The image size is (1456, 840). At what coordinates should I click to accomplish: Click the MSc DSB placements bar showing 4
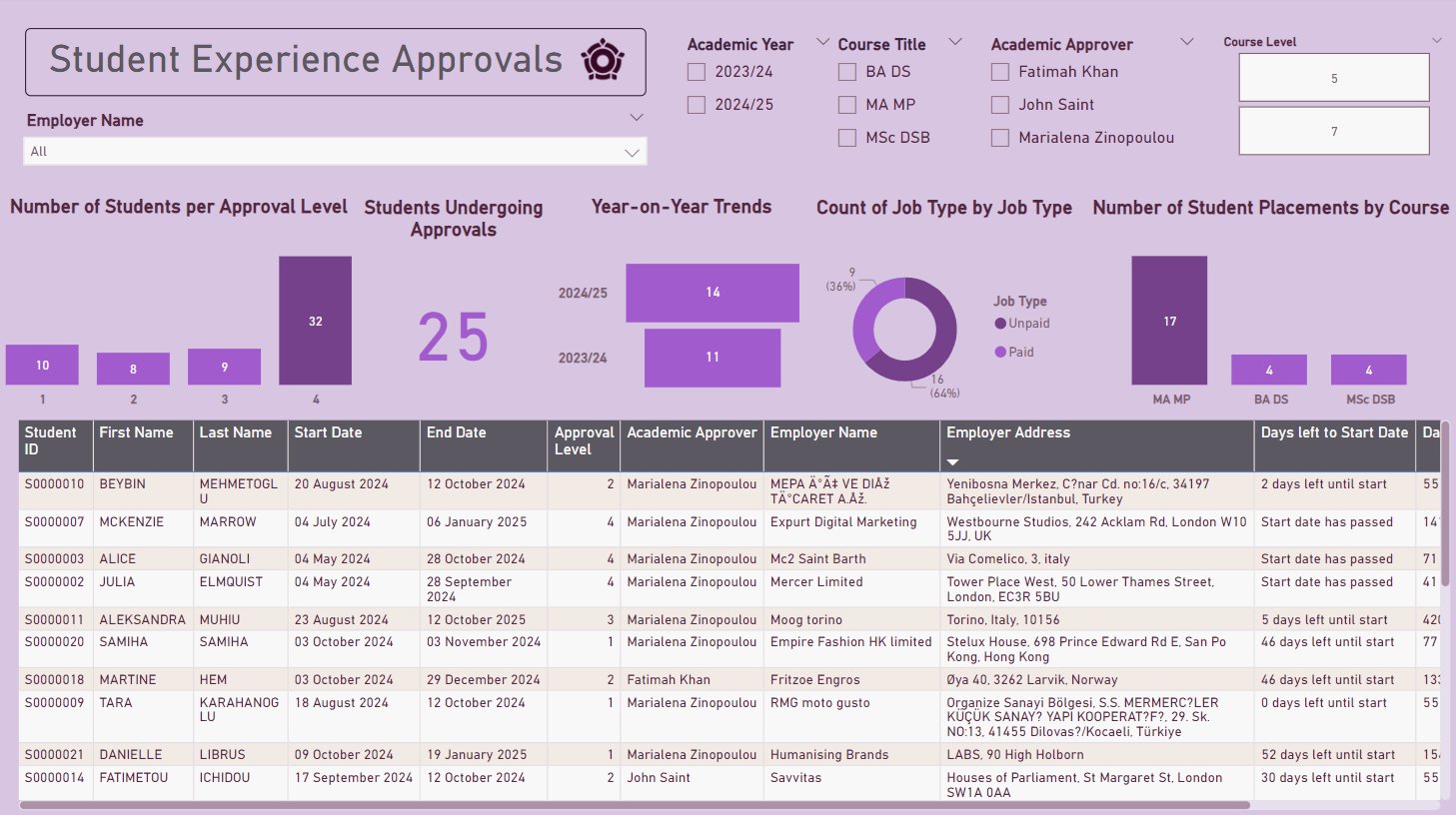(1369, 370)
